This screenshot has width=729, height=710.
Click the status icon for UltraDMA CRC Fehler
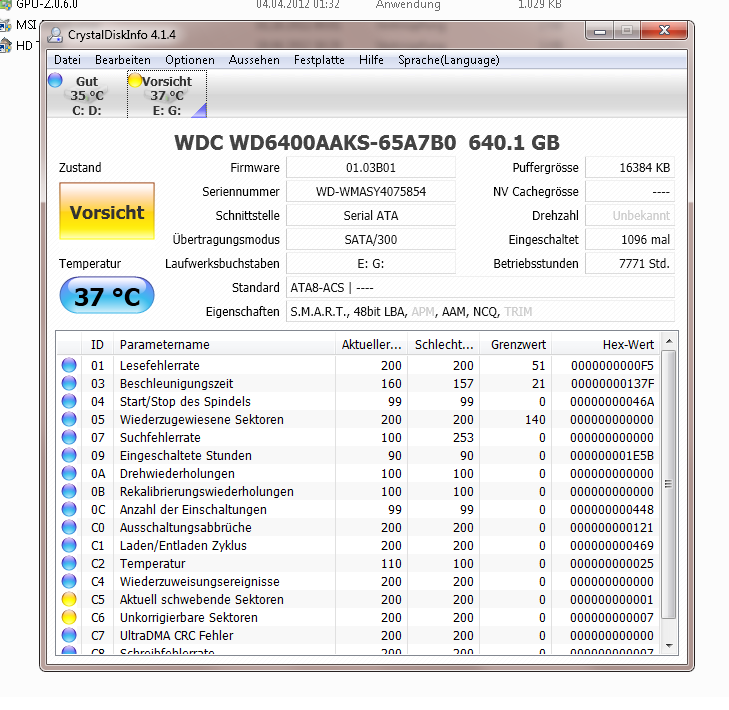pyautogui.click(x=69, y=636)
